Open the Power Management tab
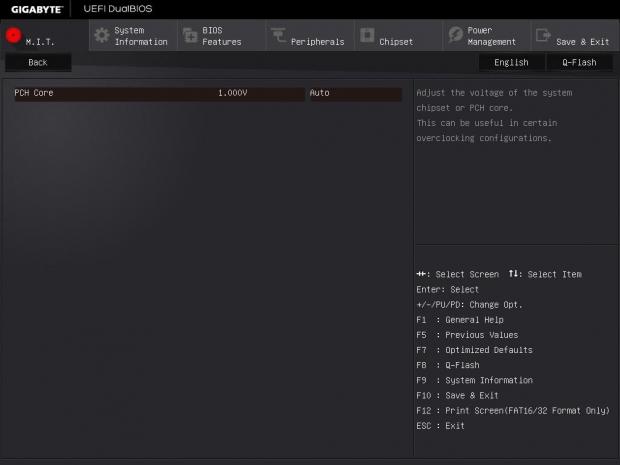Screen dimensions: 620x465 pyautogui.click(x=487, y=36)
